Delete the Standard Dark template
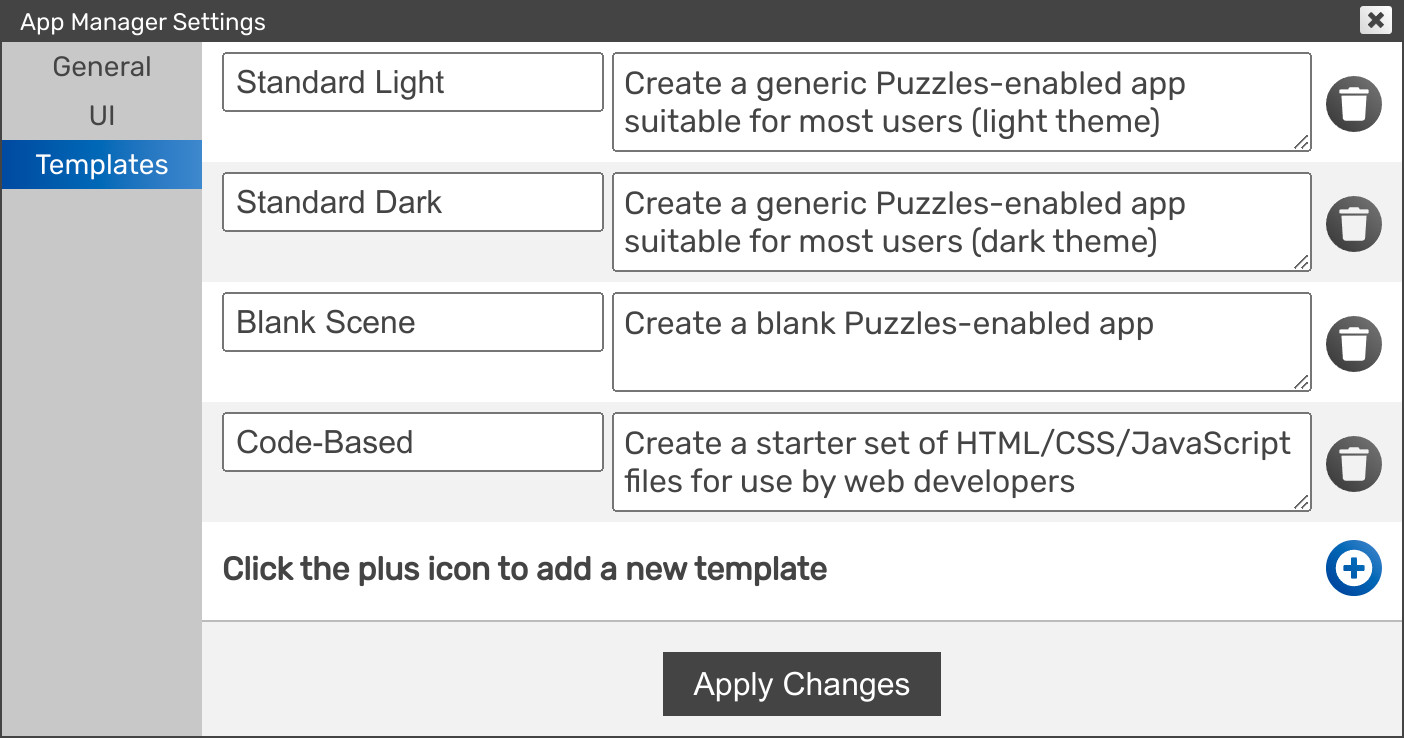The width and height of the screenshot is (1404, 738). [x=1354, y=223]
